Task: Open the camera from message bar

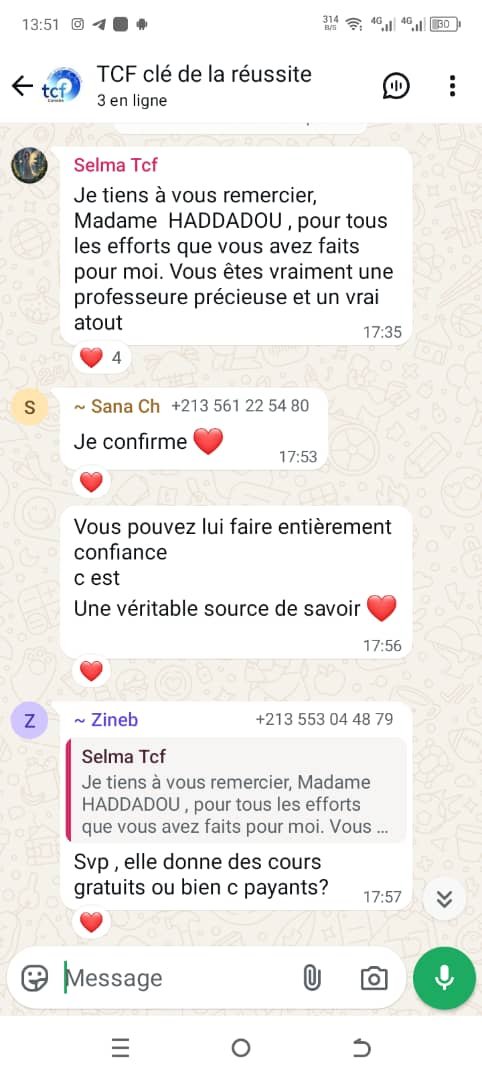Action: tap(374, 978)
